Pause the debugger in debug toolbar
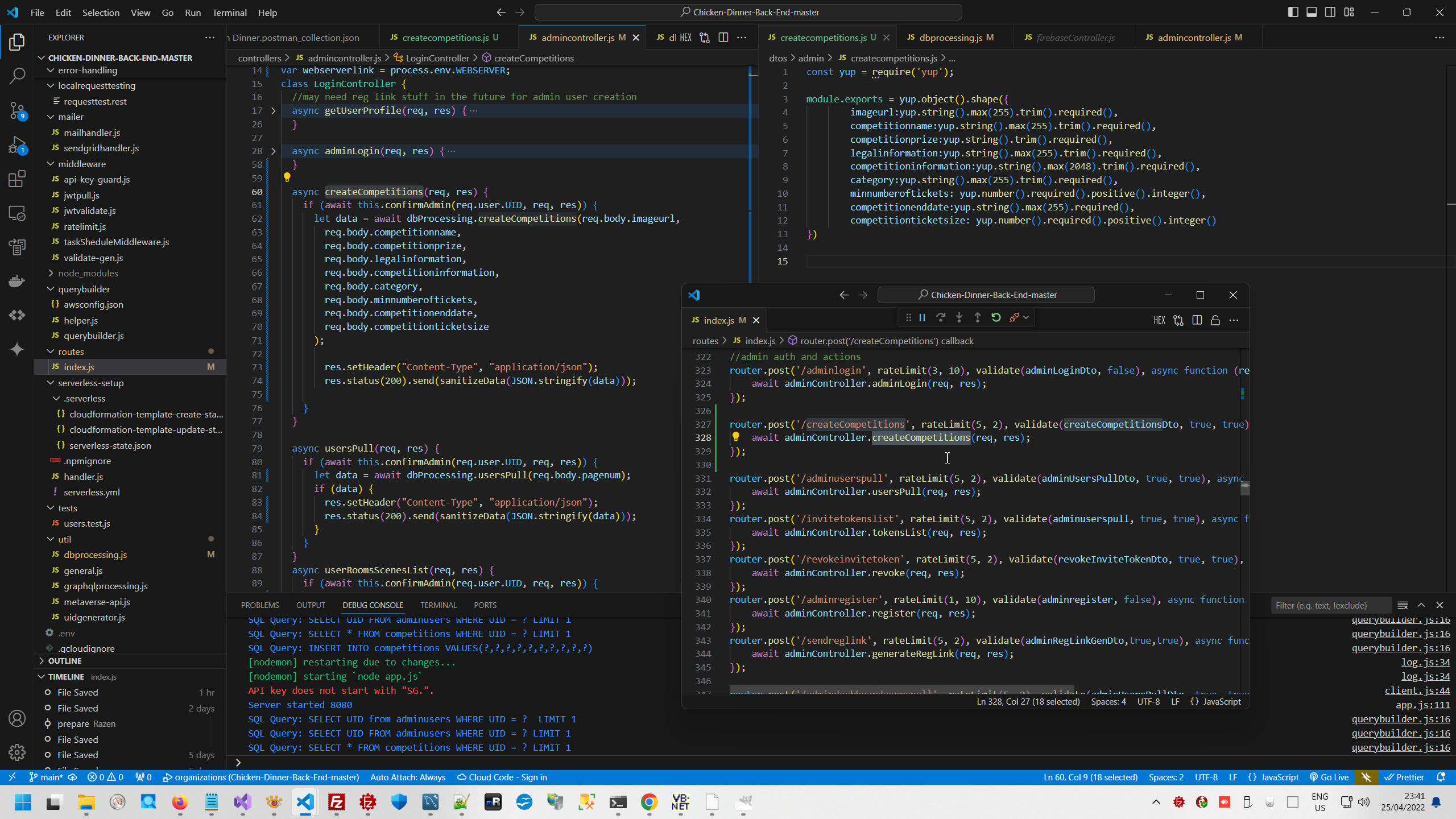This screenshot has width=1456, height=819. [x=922, y=317]
